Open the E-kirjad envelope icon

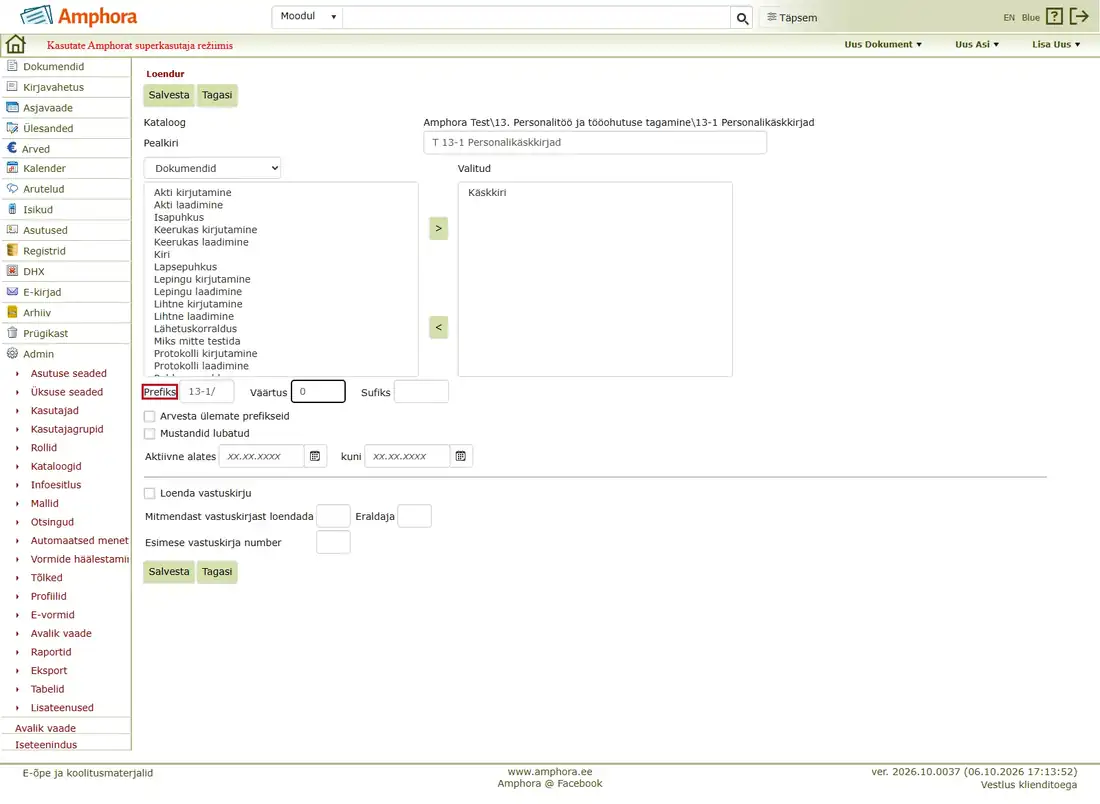[12, 291]
